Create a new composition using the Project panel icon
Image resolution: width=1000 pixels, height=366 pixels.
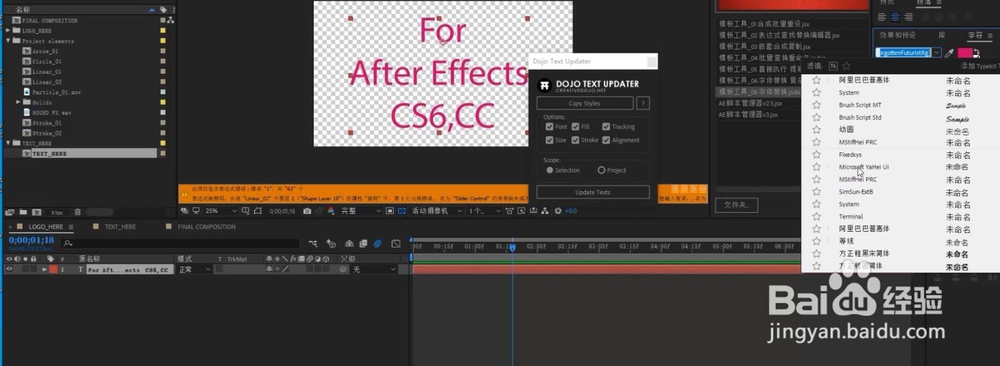(36, 212)
